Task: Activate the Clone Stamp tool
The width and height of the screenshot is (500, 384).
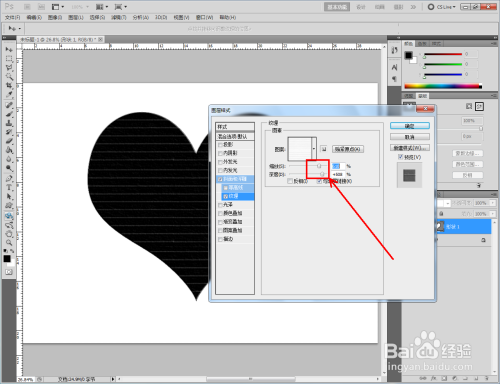Action: tap(9, 123)
